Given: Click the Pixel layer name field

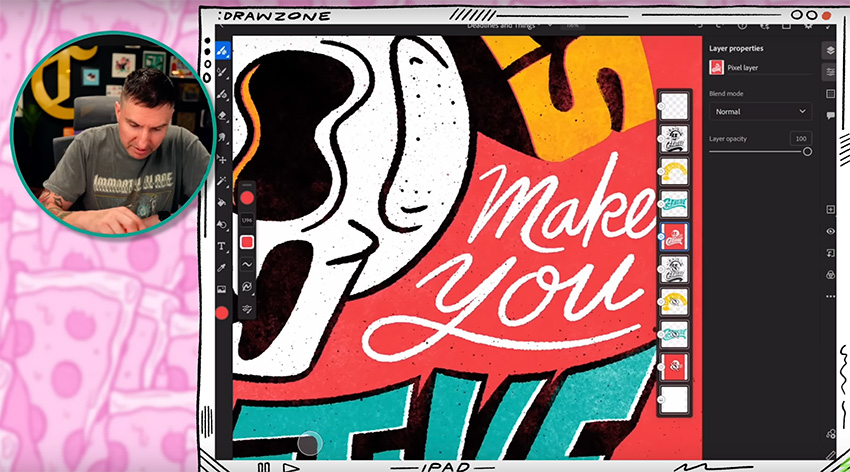Looking at the screenshot, I should (x=769, y=68).
